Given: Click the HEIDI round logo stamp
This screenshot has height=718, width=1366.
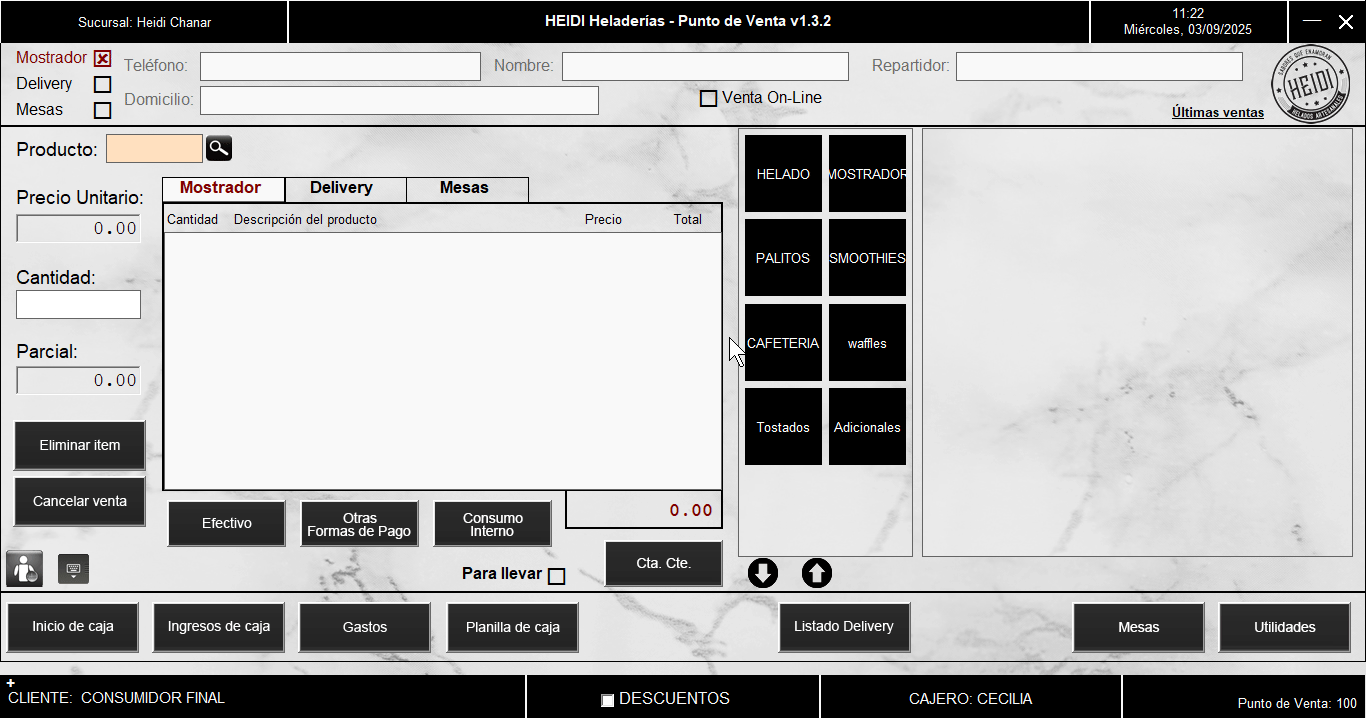Looking at the screenshot, I should (1309, 83).
